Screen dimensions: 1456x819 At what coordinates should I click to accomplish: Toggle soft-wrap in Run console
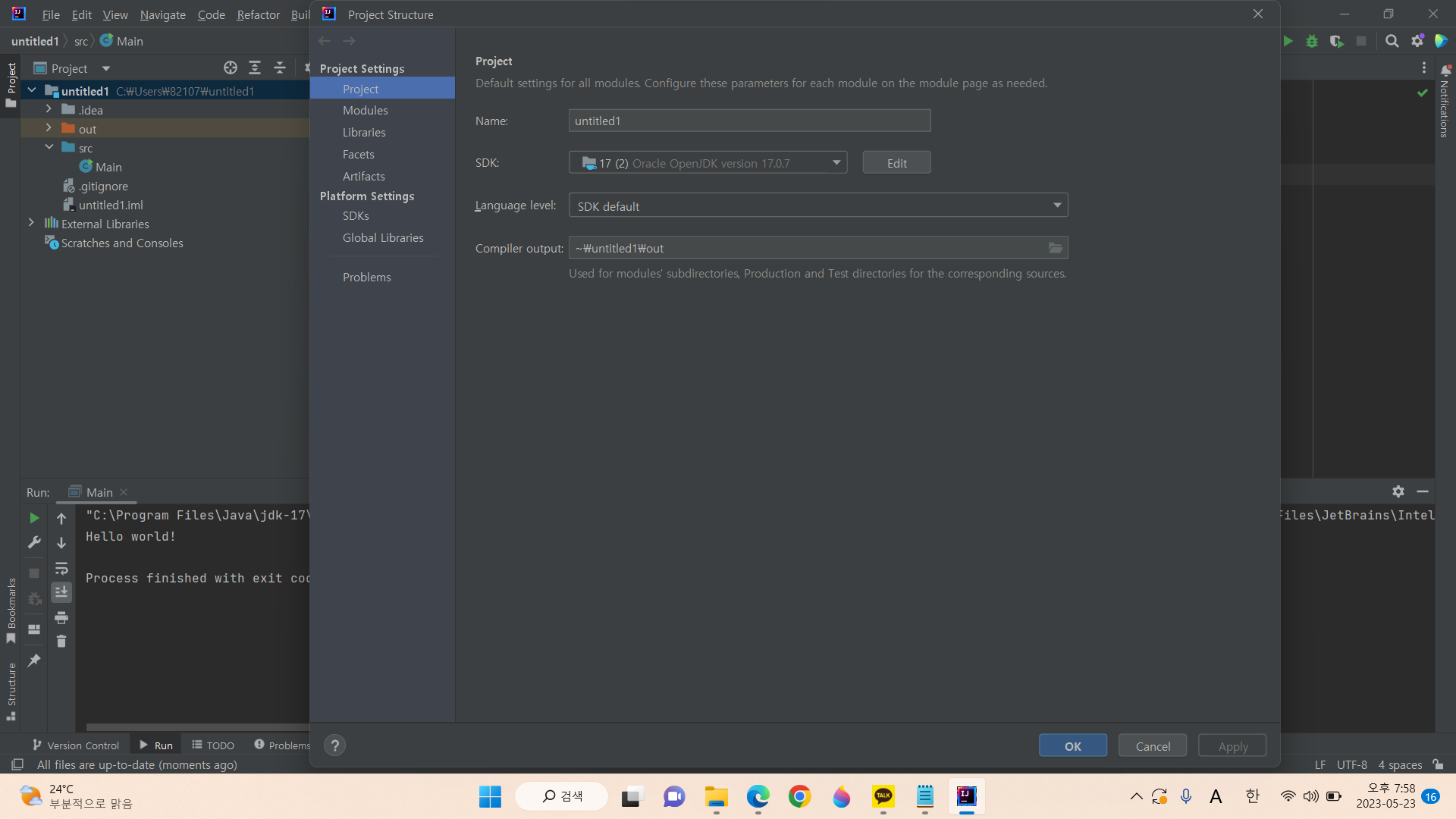61,568
